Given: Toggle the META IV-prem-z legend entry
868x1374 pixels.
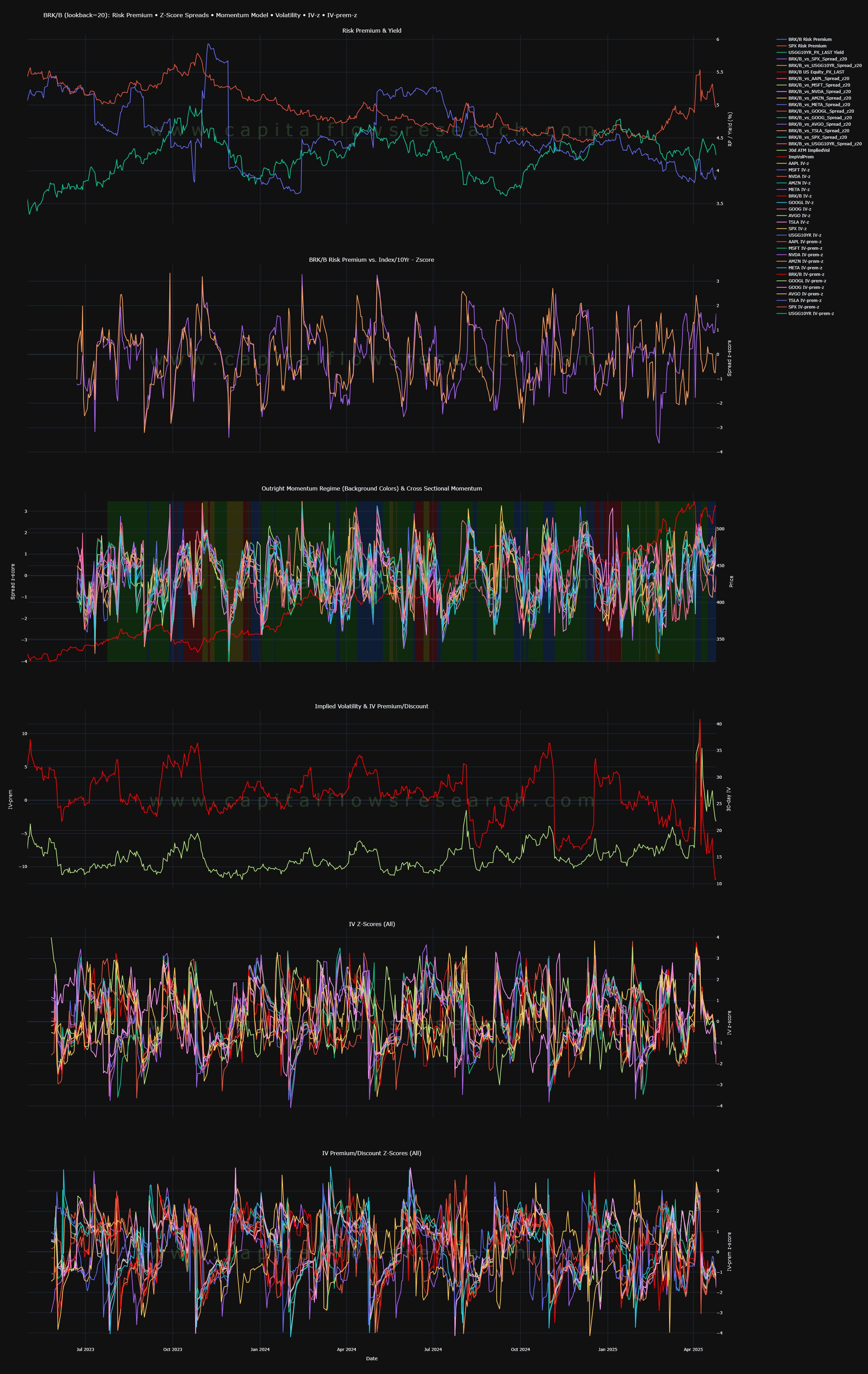Looking at the screenshot, I should point(800,268).
